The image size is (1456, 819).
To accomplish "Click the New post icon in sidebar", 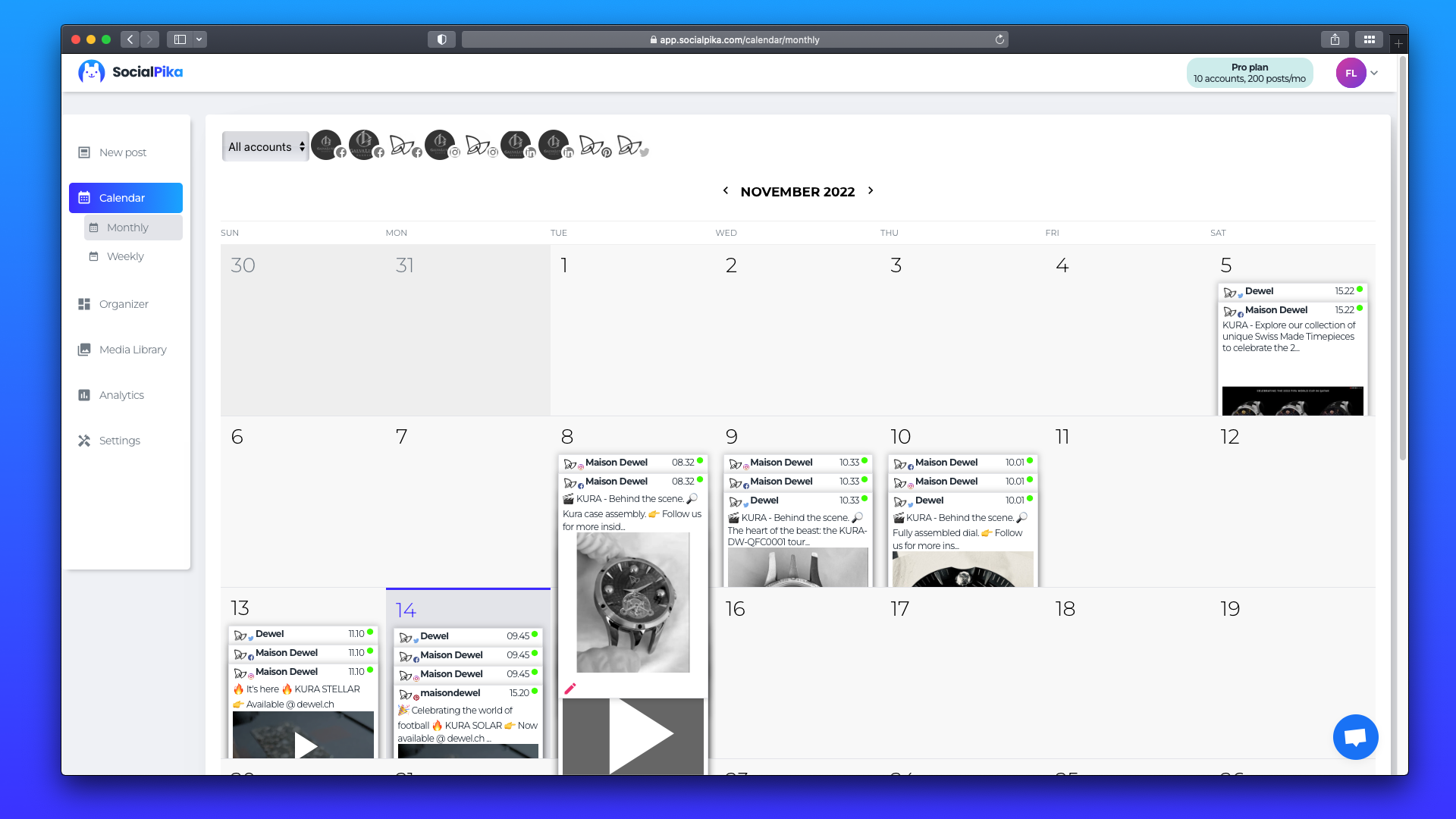I will pos(84,152).
